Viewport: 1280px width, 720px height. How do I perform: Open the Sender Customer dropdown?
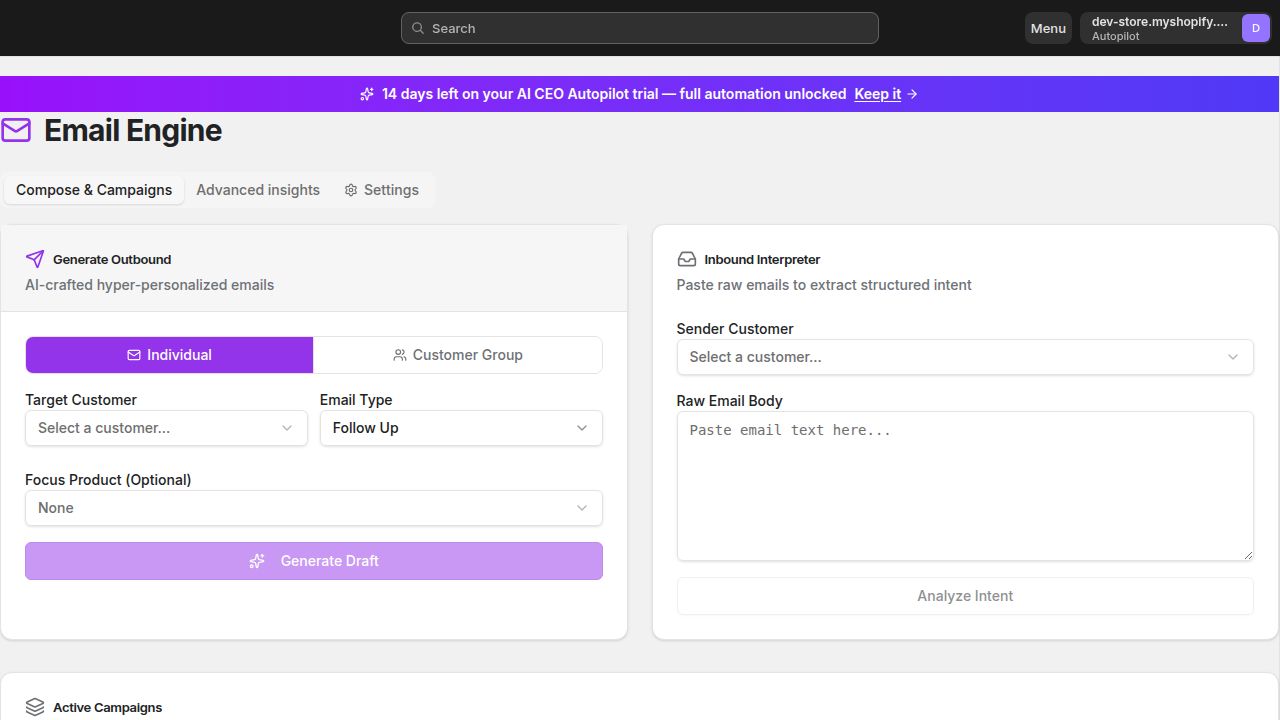(965, 357)
